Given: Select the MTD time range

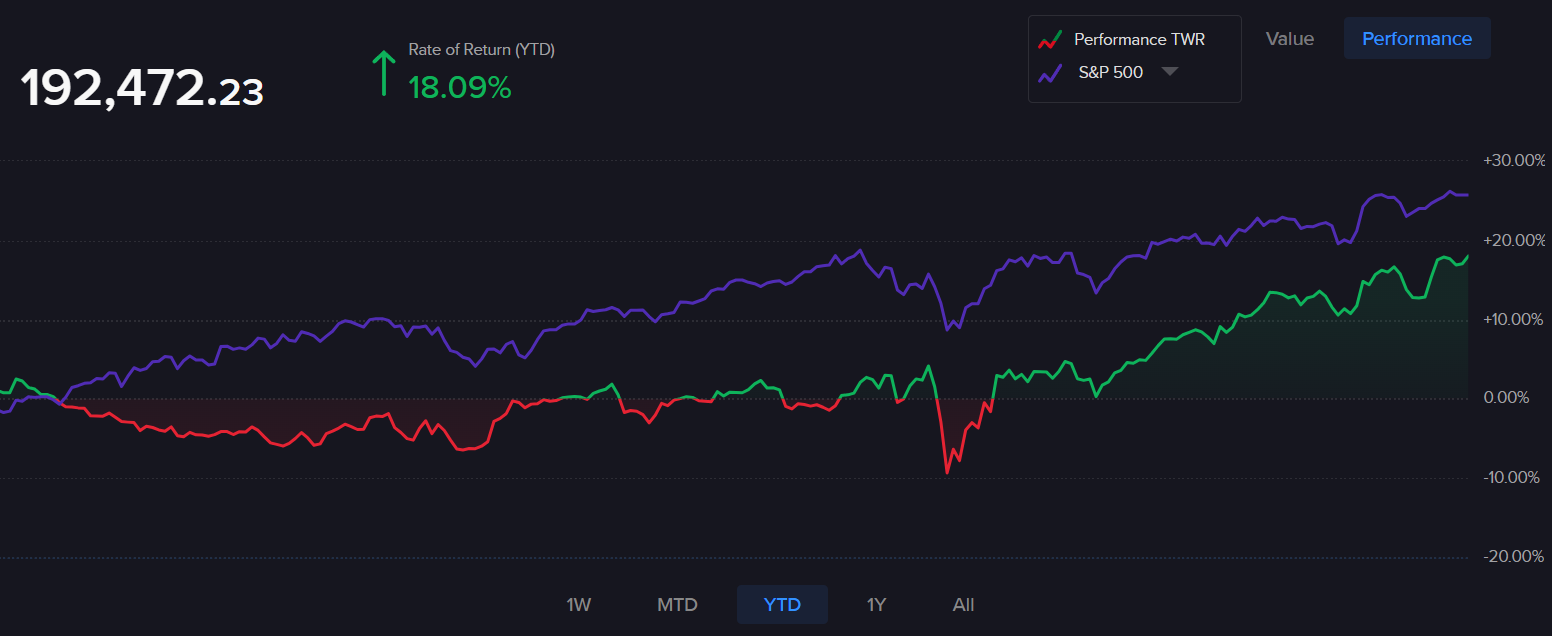Looking at the screenshot, I should pos(677,605).
